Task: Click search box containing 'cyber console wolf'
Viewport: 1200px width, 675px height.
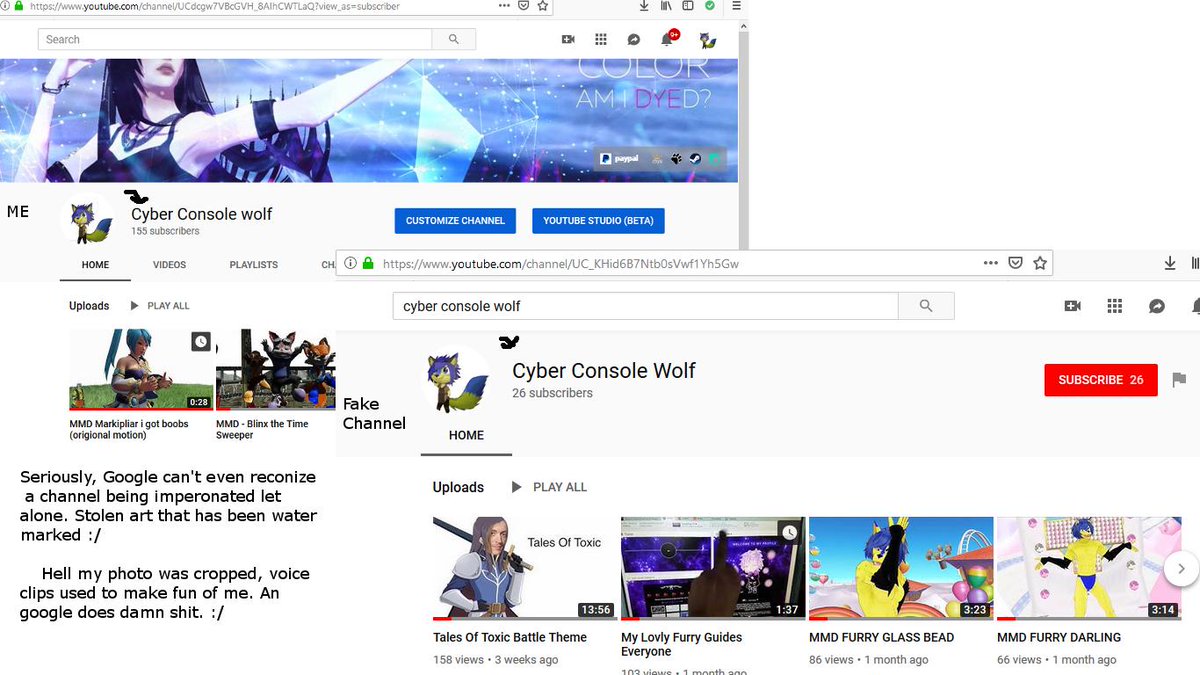Action: point(645,306)
